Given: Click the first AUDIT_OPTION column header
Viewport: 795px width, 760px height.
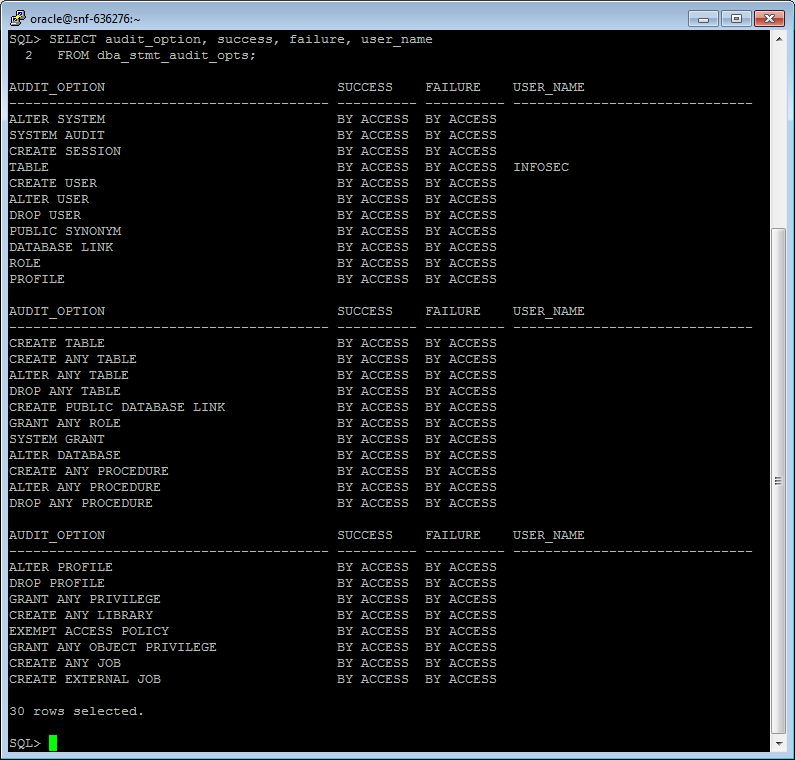Looking at the screenshot, I should pyautogui.click(x=57, y=87).
